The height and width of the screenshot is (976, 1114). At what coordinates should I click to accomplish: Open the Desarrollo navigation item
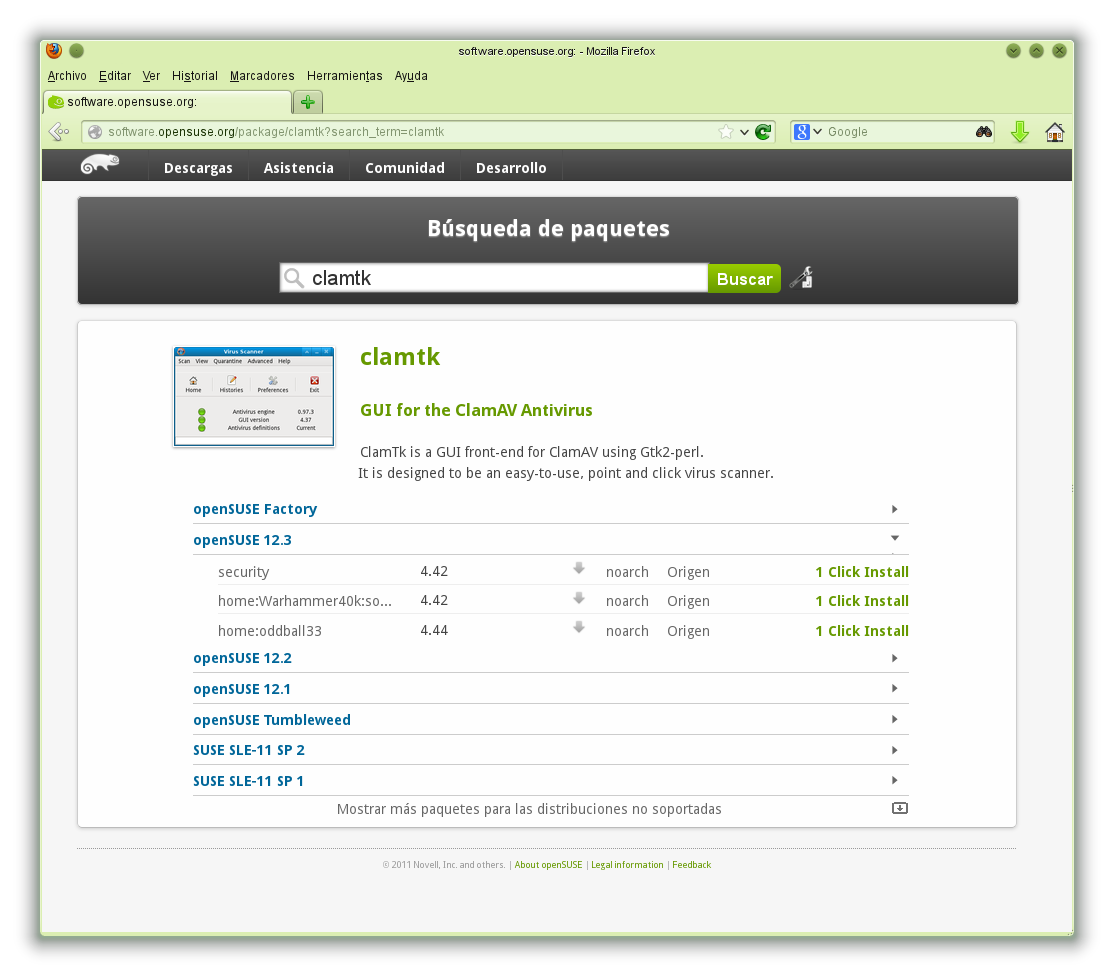point(511,168)
